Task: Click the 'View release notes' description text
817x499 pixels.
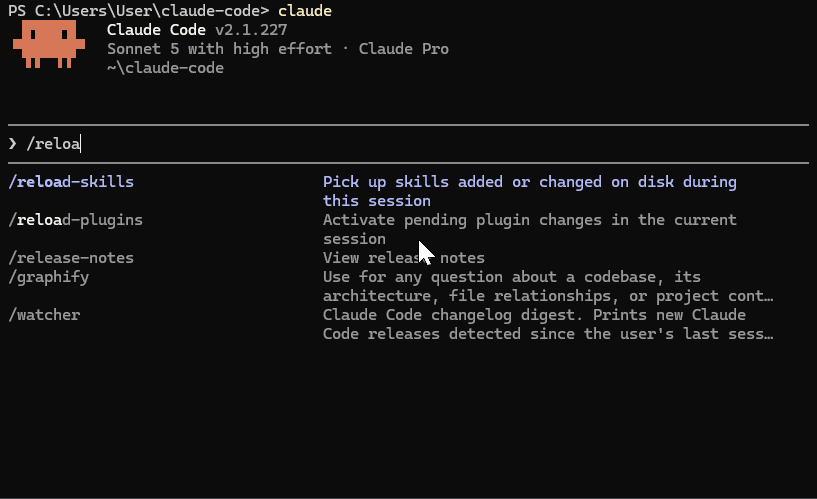Action: pyautogui.click(x=404, y=258)
